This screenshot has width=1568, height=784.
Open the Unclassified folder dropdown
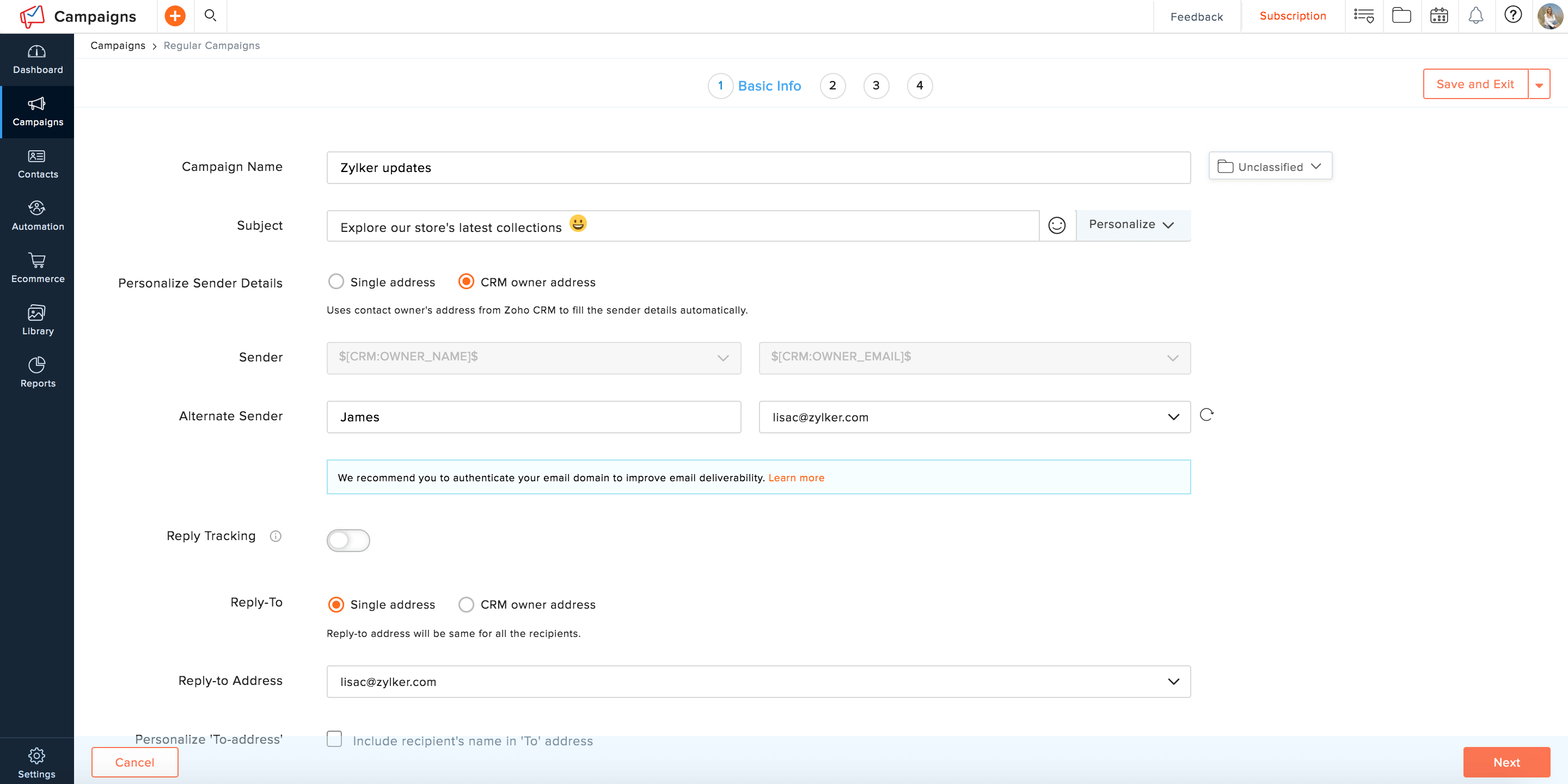(x=1270, y=166)
